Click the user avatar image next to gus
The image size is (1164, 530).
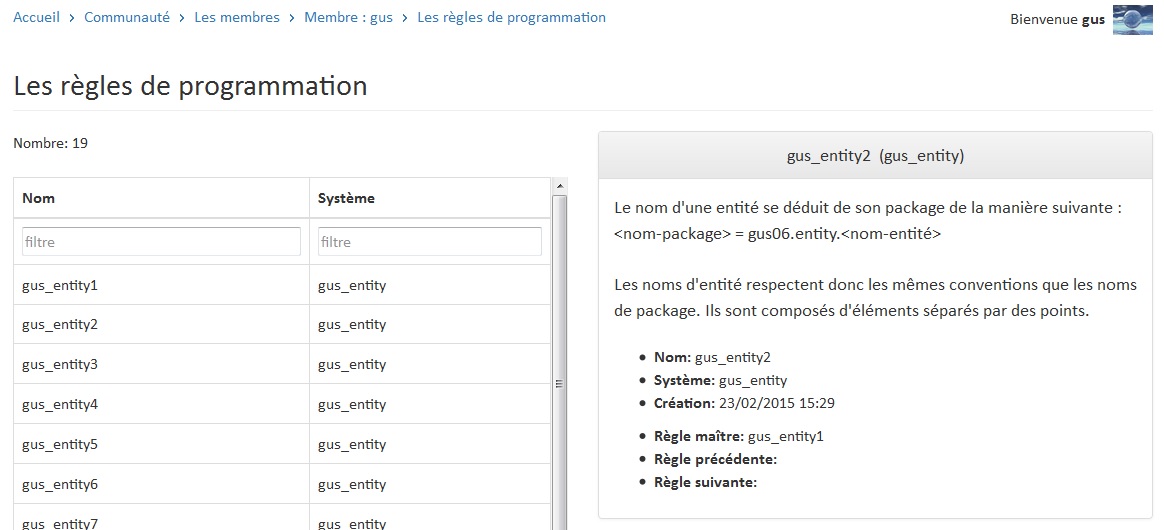coord(1132,20)
